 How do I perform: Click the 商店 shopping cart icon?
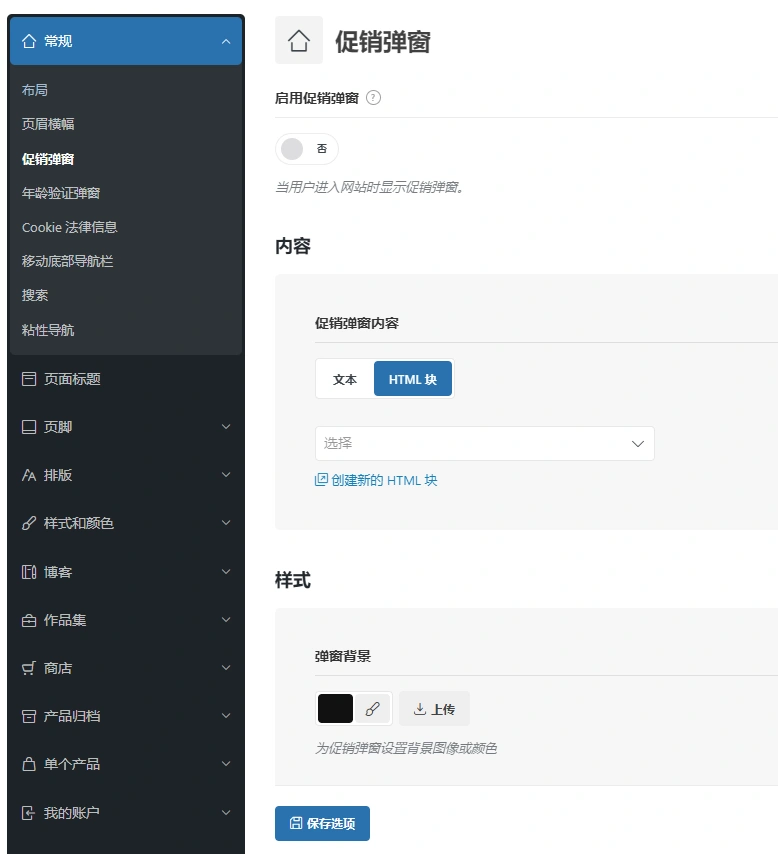pyautogui.click(x=29, y=668)
